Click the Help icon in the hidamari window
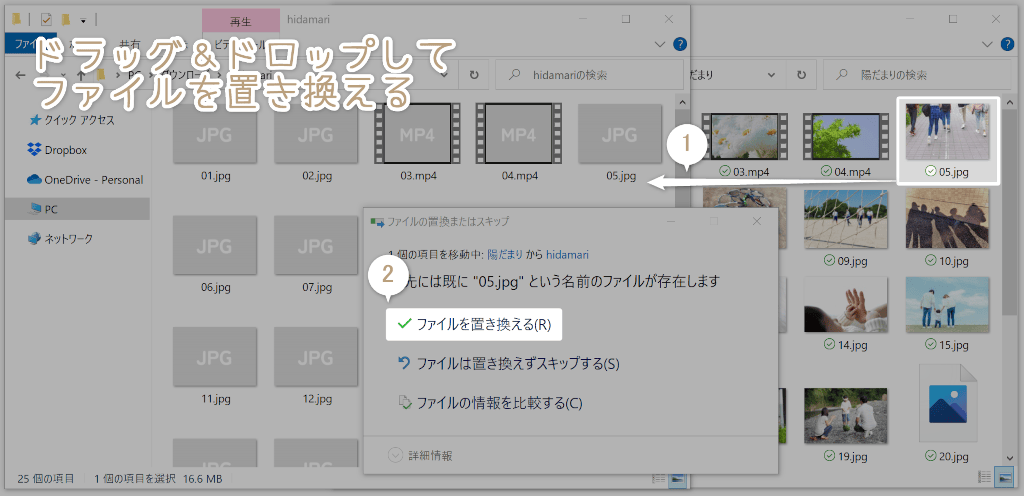1024x496 pixels. click(680, 44)
